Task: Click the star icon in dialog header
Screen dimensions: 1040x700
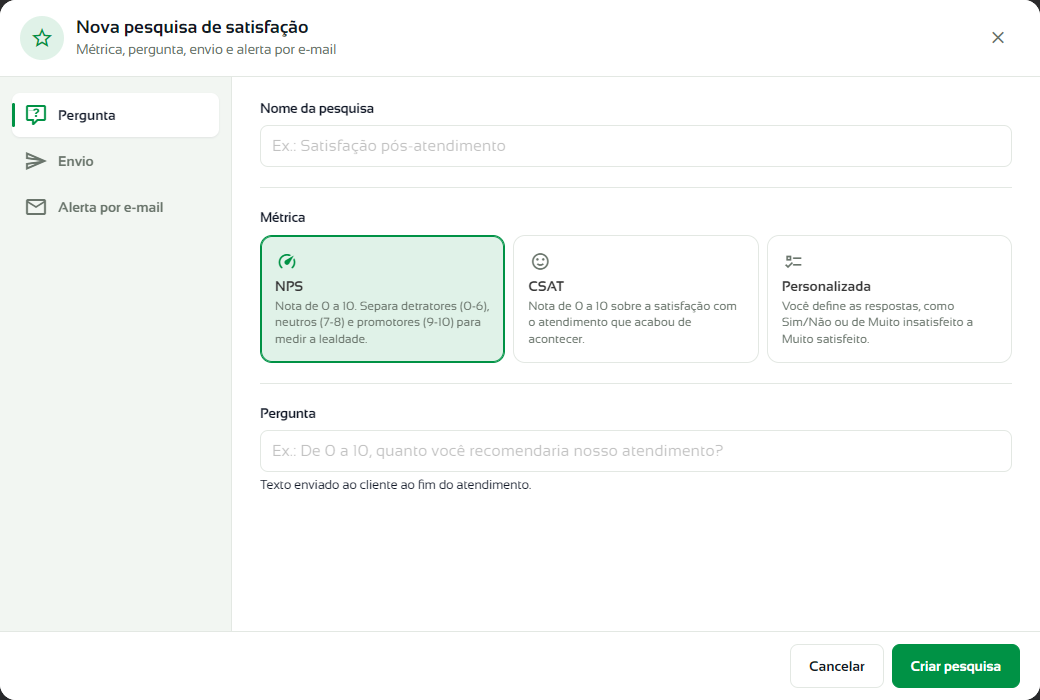Action: [x=42, y=38]
